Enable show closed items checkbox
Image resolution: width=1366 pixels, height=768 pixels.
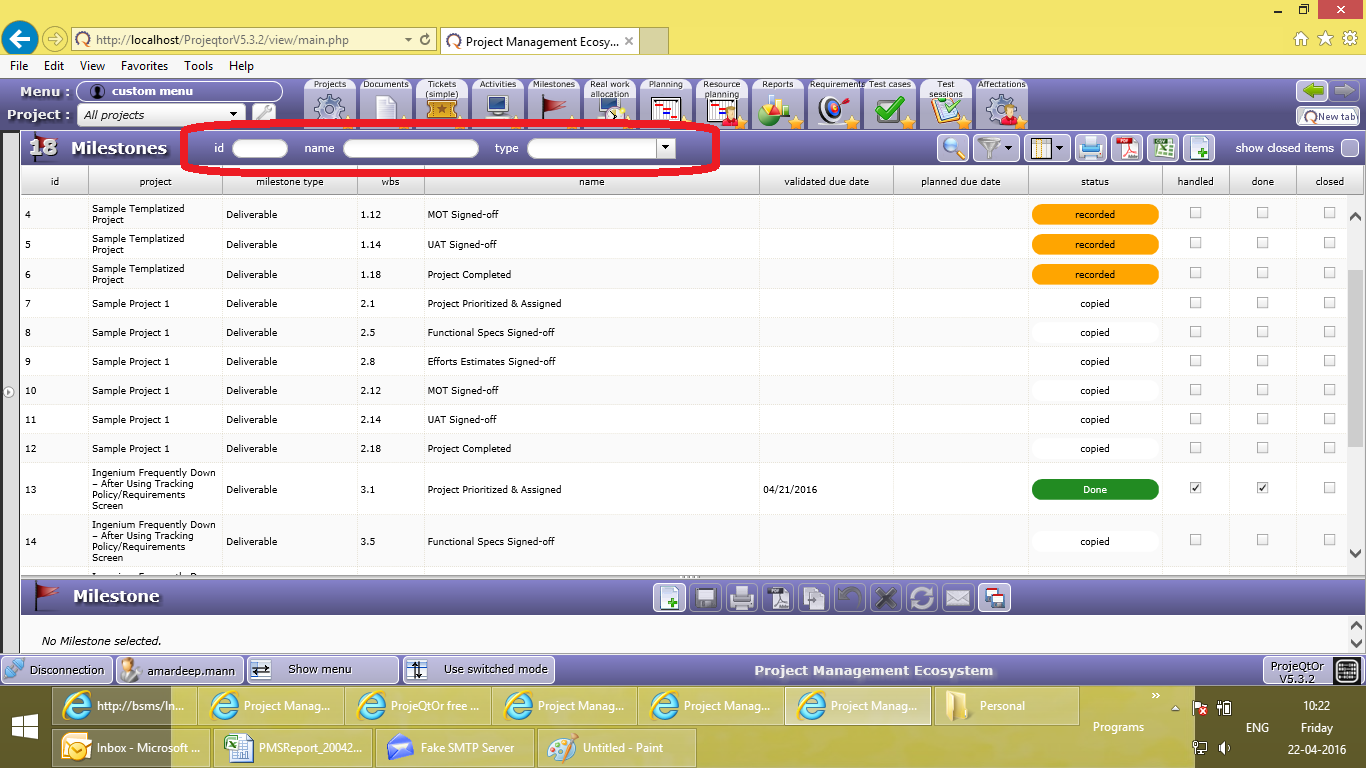tap(1349, 148)
